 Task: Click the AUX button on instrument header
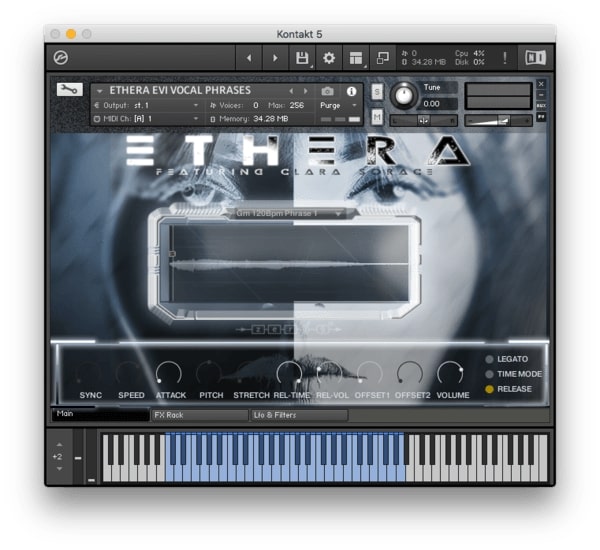tap(541, 106)
